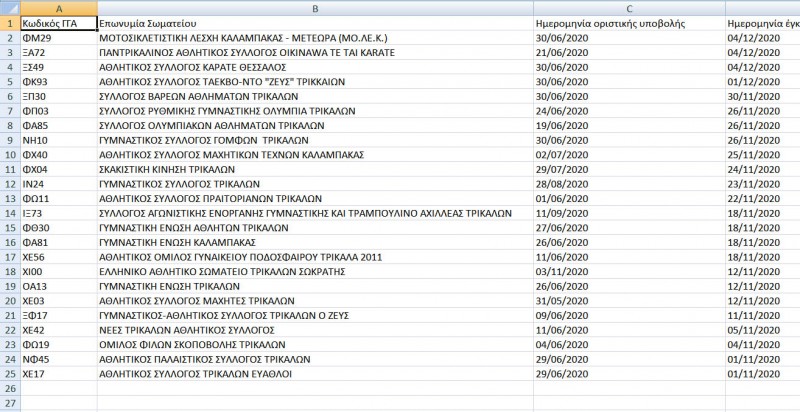Click the Select All corner box

8,7
